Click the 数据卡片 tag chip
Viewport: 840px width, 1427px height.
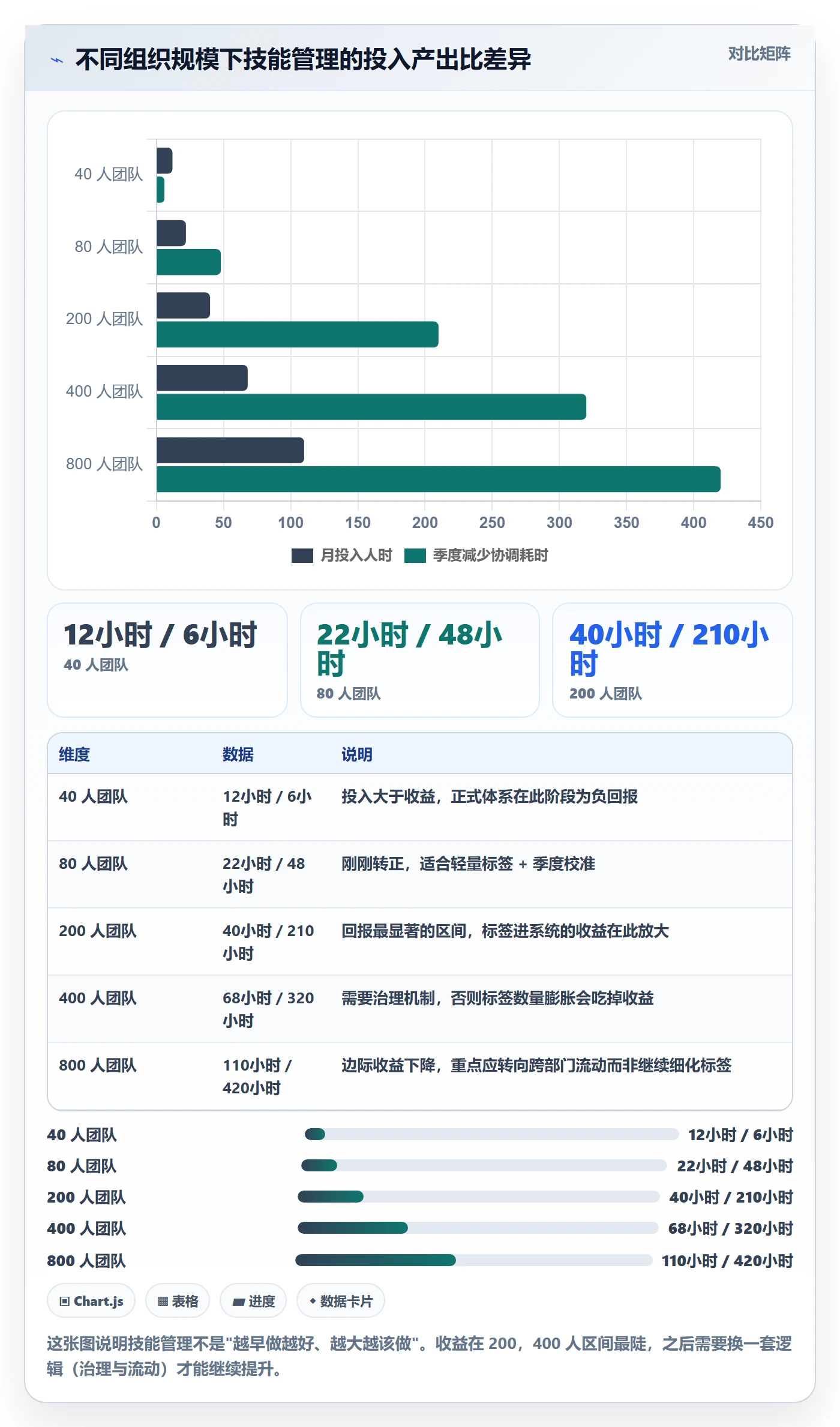pyautogui.click(x=341, y=1301)
